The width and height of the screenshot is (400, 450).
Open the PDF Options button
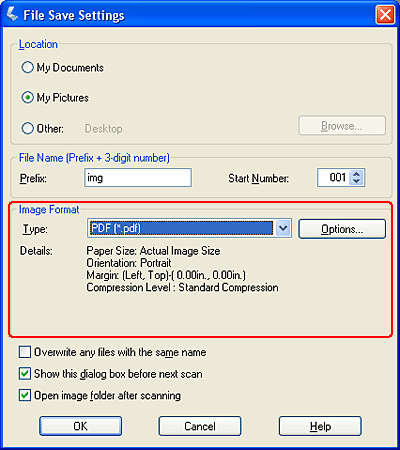[342, 229]
